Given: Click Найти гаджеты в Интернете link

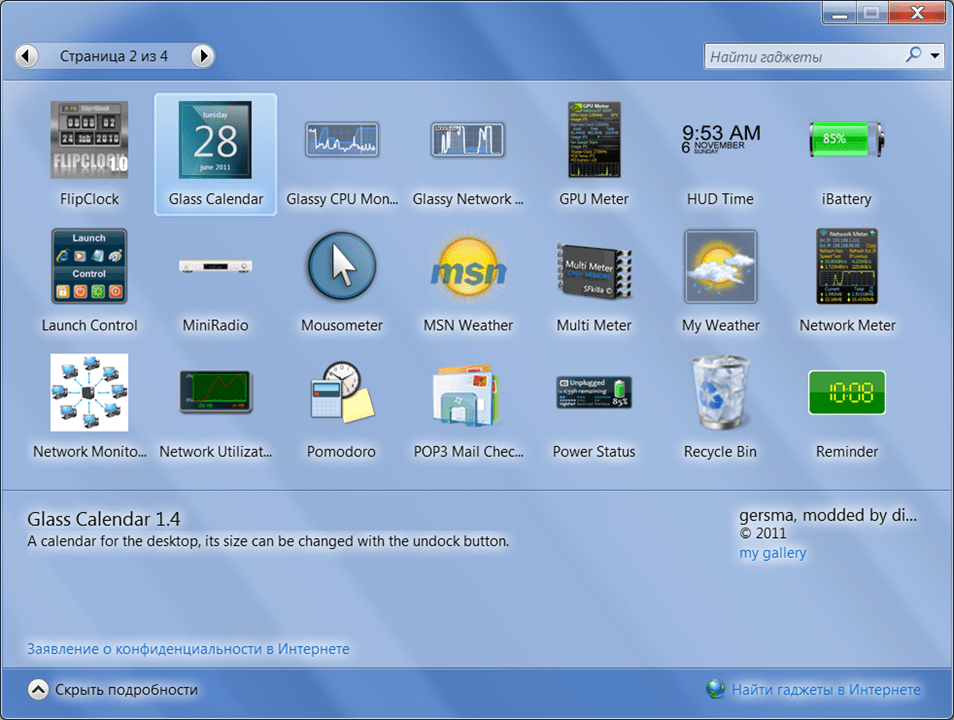Looking at the screenshot, I should coord(826,690).
